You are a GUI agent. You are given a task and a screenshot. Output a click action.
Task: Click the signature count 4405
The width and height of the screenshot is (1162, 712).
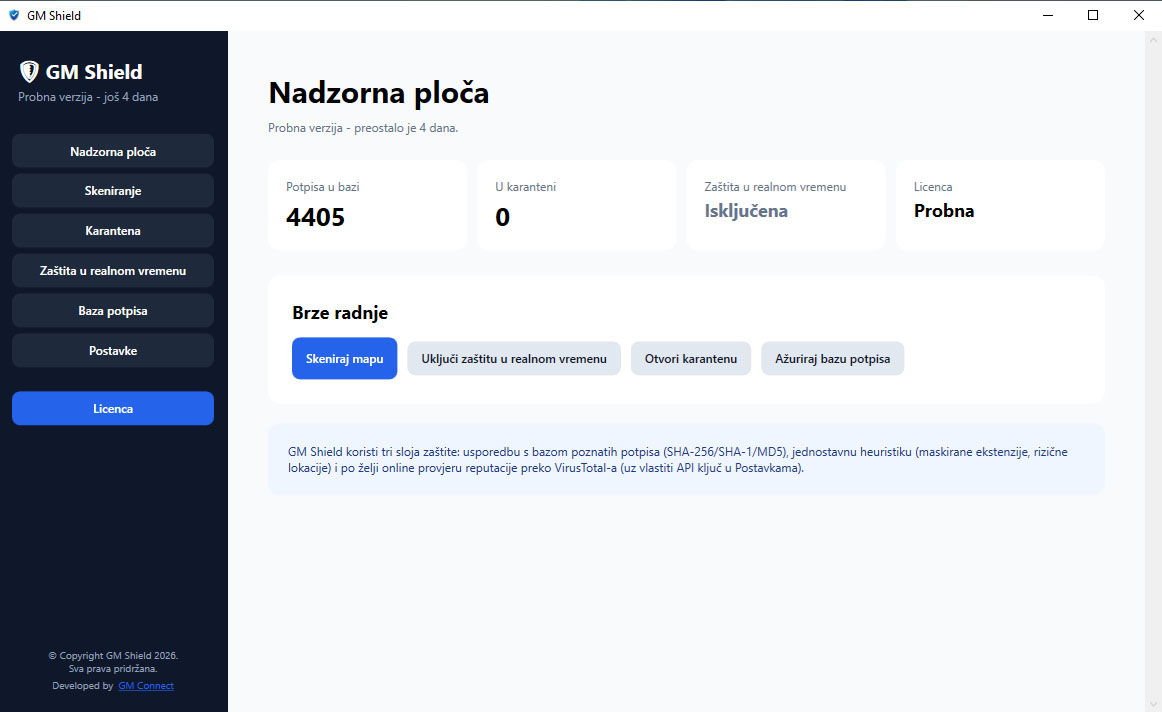pos(316,217)
